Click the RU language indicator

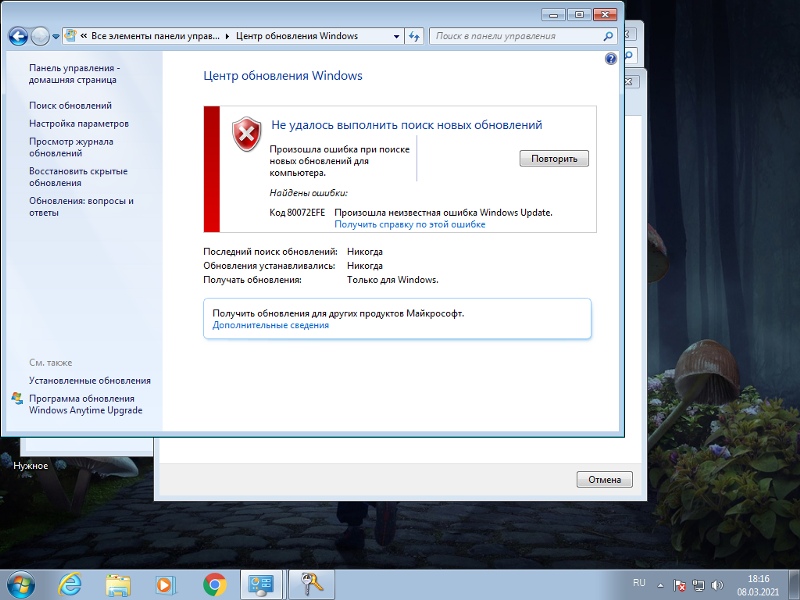[639, 583]
